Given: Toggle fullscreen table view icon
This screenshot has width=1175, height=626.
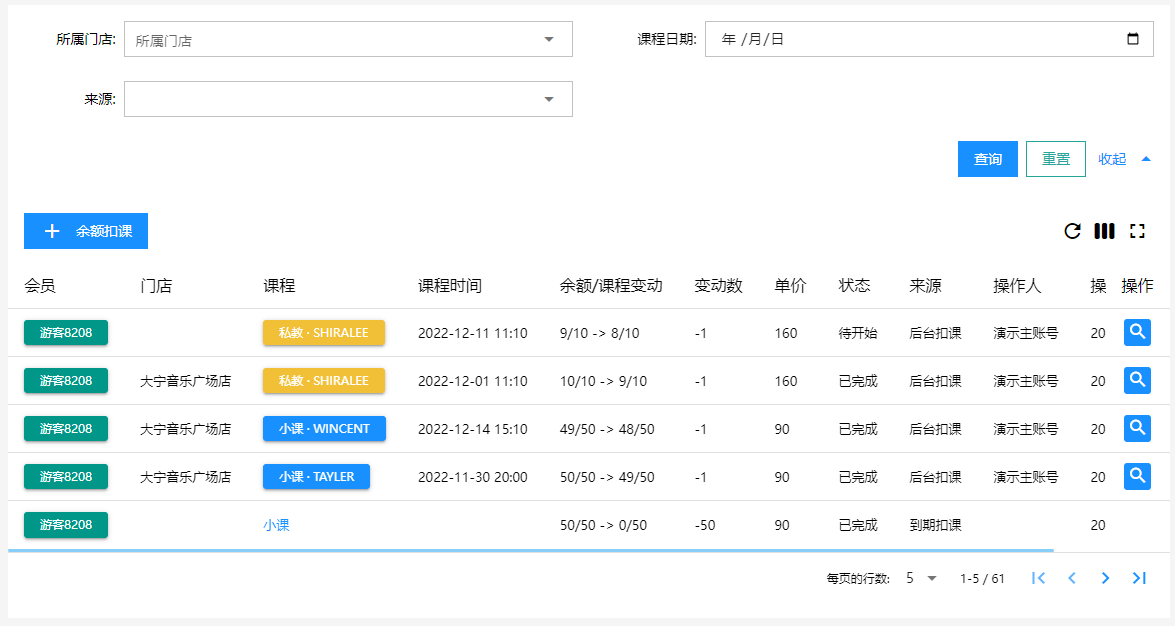Looking at the screenshot, I should click(1137, 231).
